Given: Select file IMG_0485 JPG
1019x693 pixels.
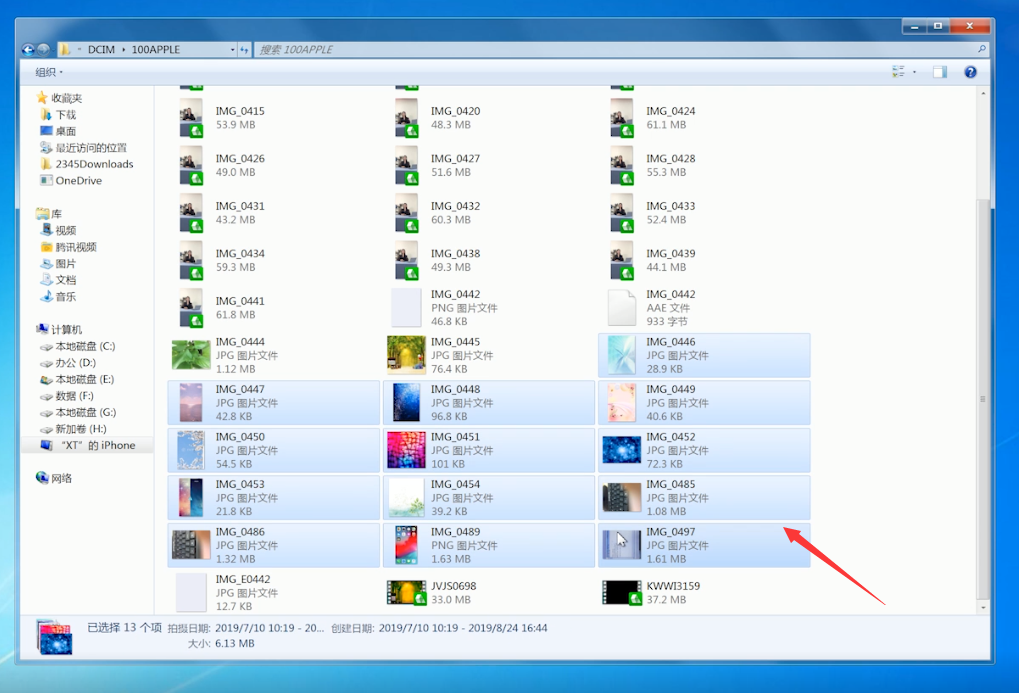Looking at the screenshot, I should [704, 497].
